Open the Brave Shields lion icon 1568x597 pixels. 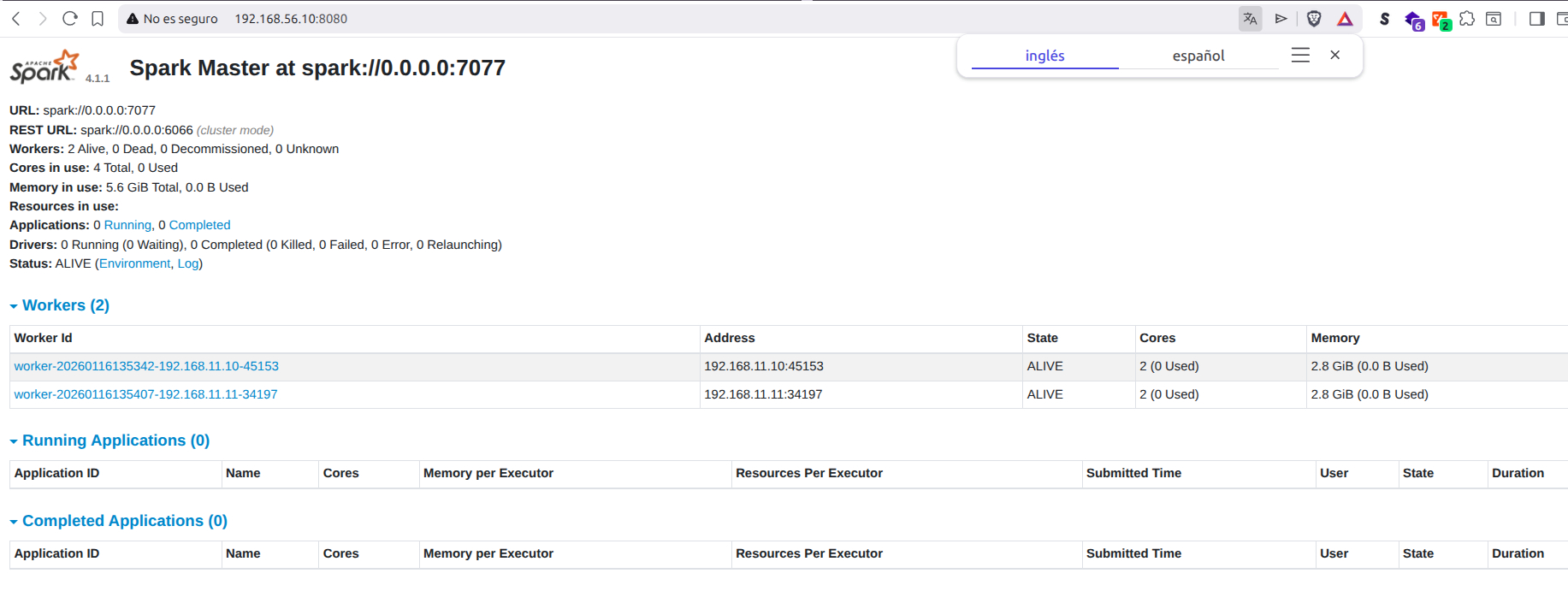(x=1314, y=19)
